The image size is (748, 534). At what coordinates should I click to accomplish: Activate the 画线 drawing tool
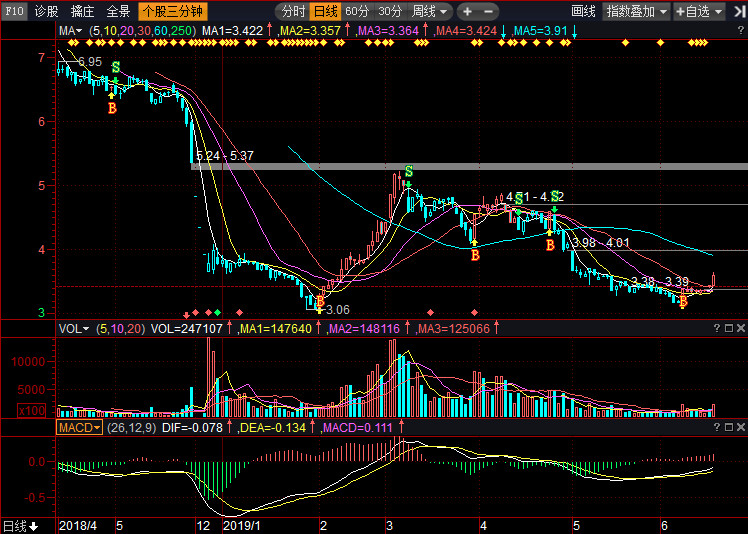pos(583,11)
